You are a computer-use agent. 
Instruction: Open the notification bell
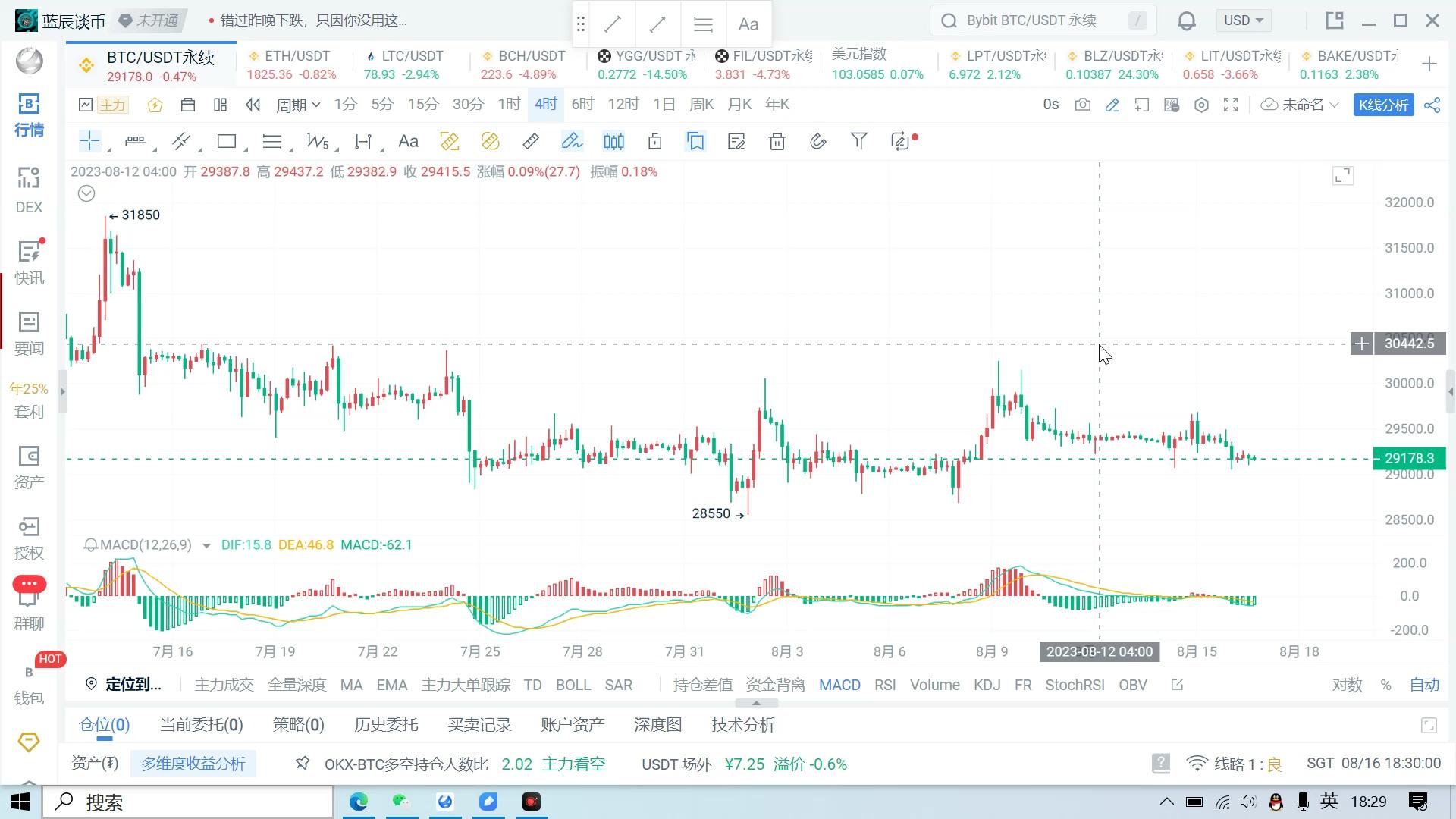[1186, 21]
